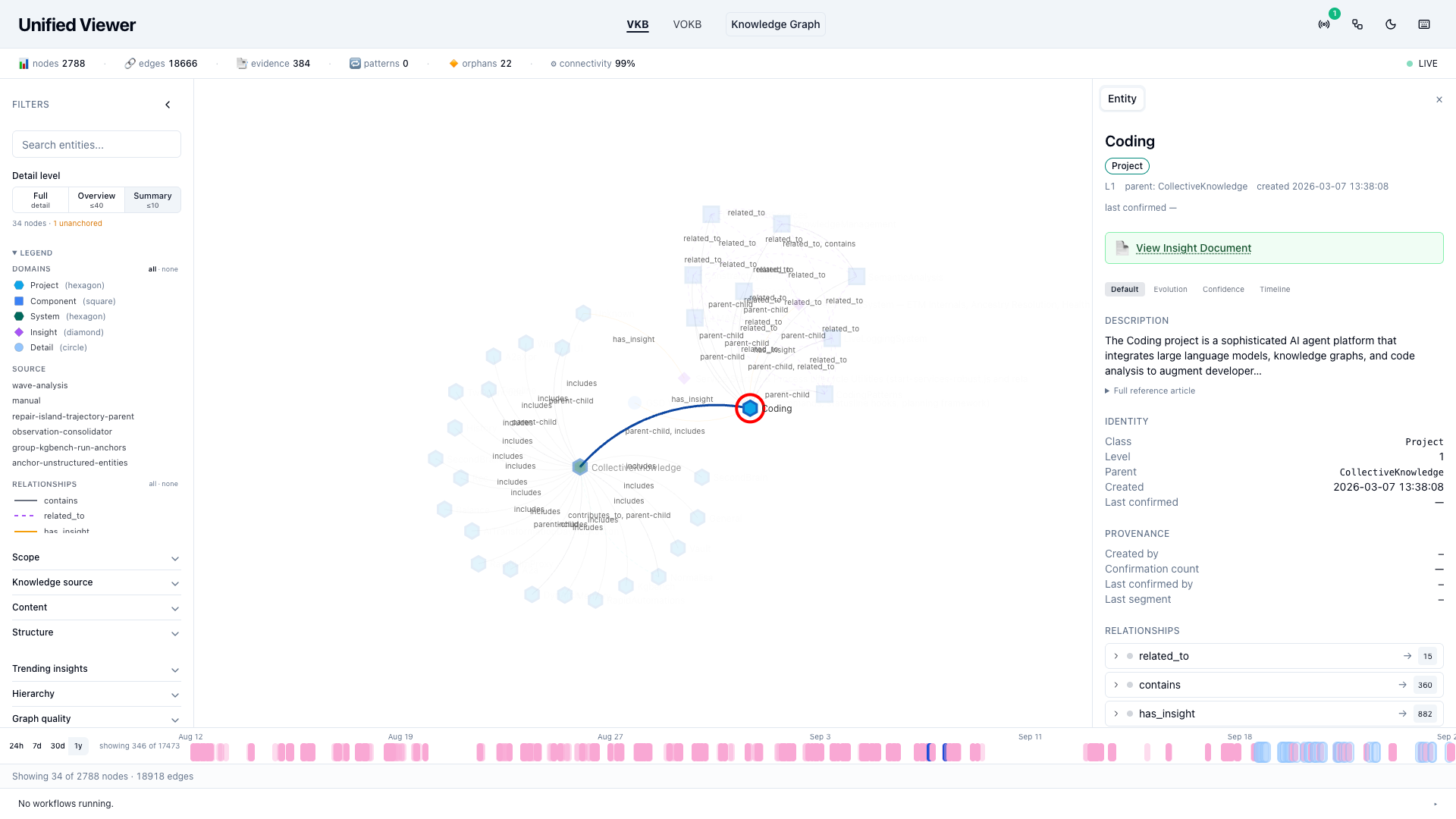Open the Knowledge Graph tab
1456x819 pixels.
[776, 24]
